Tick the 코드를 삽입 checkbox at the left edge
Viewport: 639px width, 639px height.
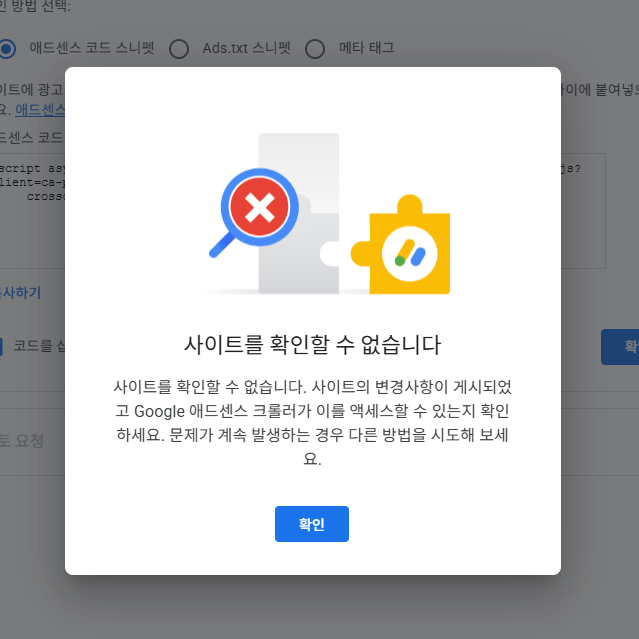click(x=1, y=347)
